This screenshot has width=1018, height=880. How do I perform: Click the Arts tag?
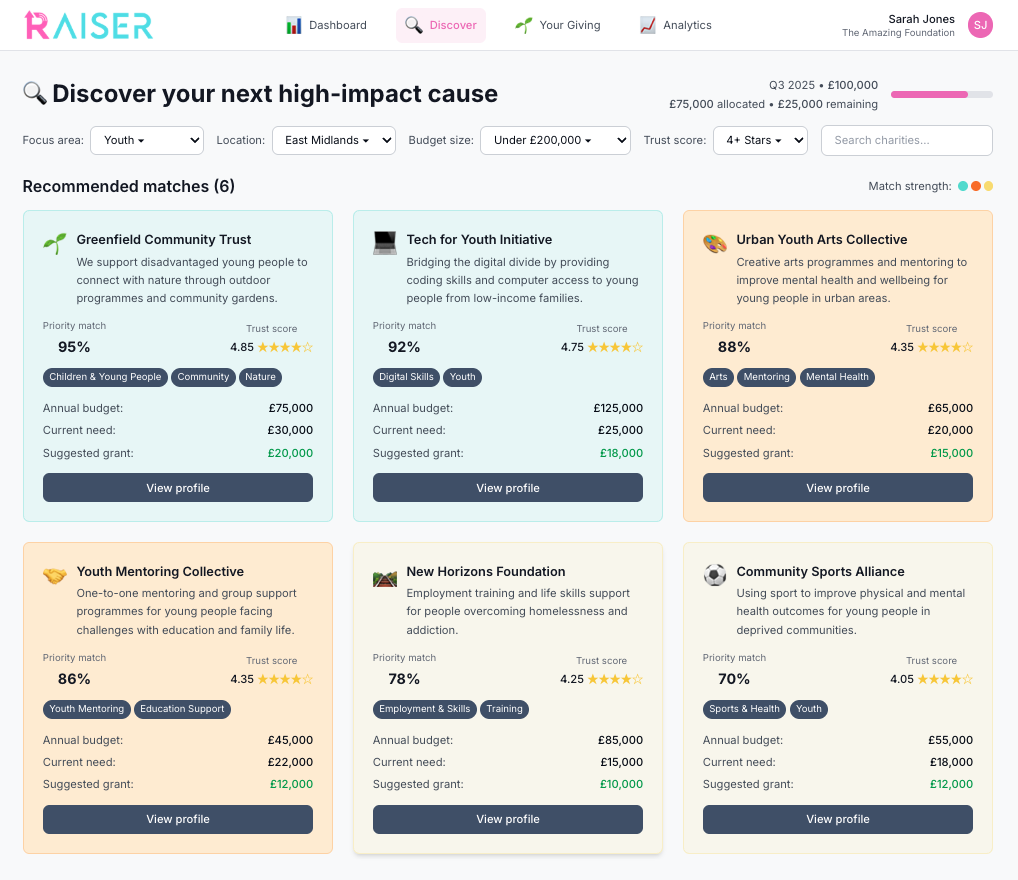coord(718,377)
